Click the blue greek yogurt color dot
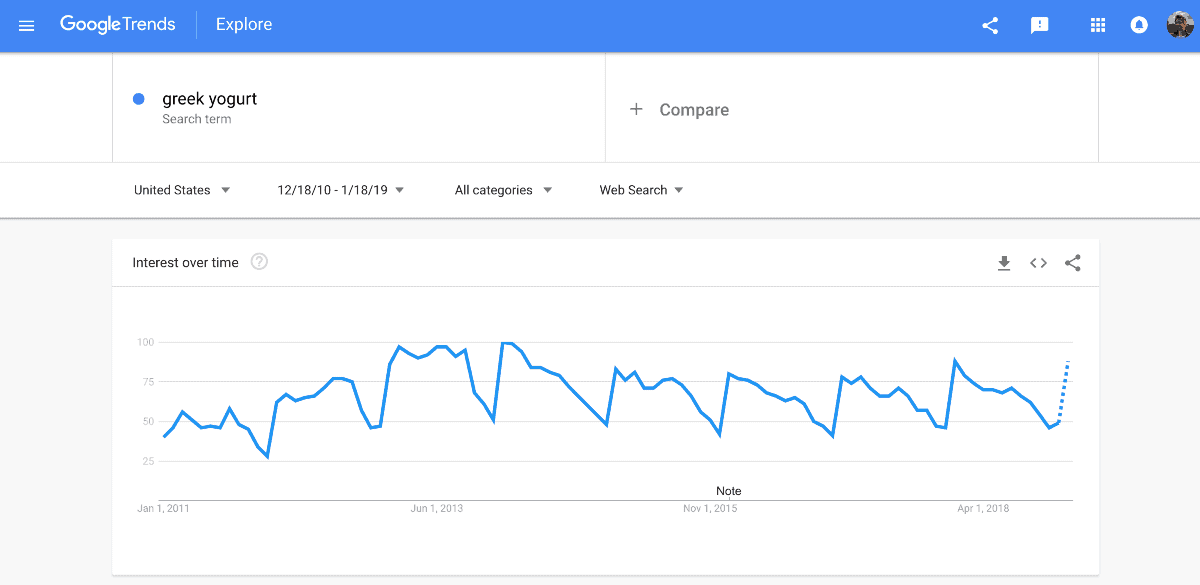The width and height of the screenshot is (1200, 585). [139, 99]
